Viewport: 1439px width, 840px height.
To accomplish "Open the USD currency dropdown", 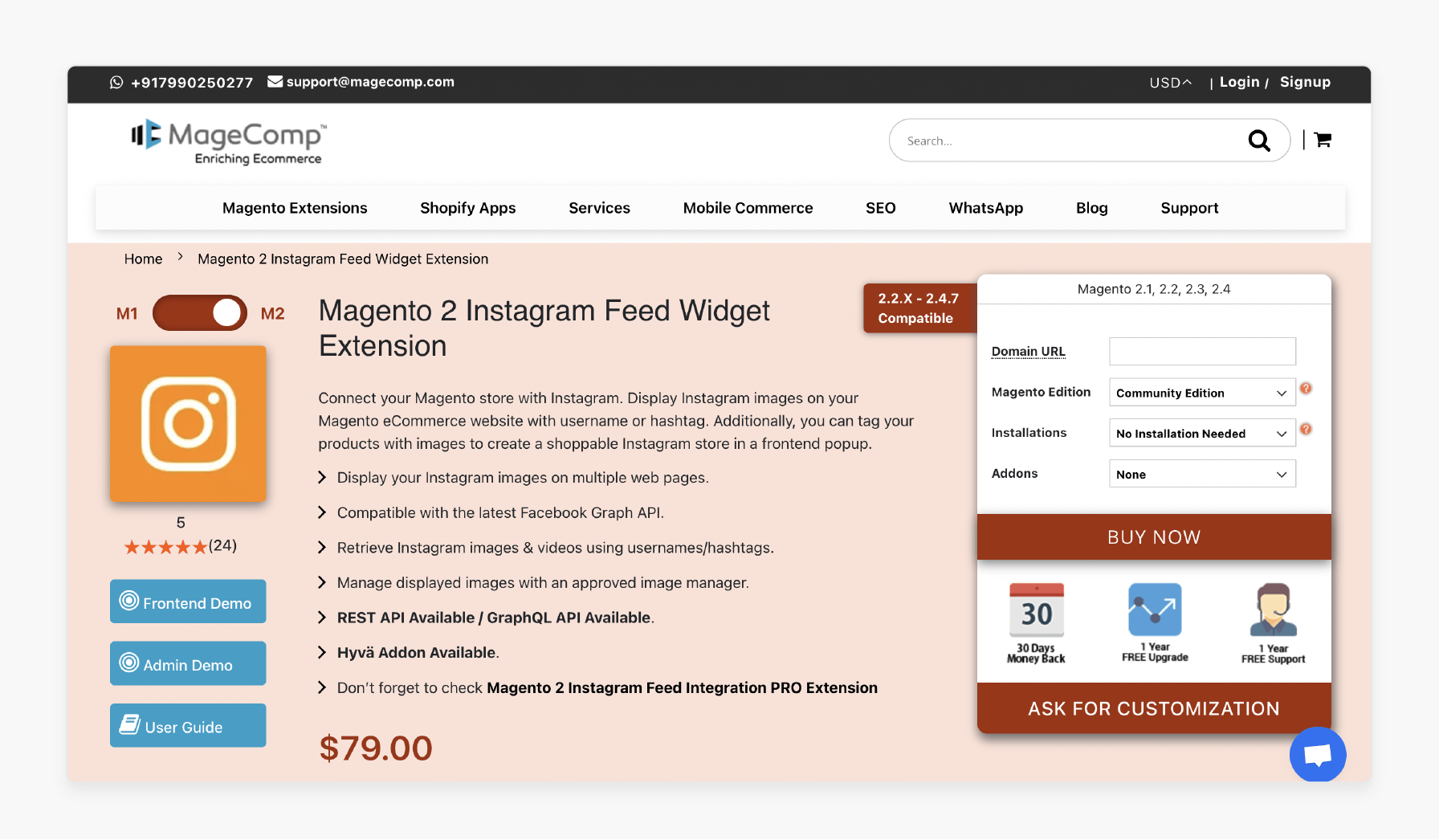I will 1170,83.
